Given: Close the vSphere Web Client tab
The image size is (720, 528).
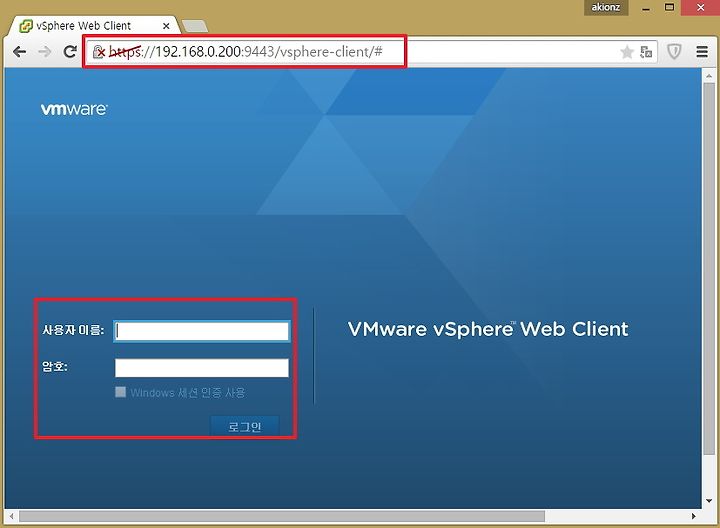Looking at the screenshot, I should [166, 26].
